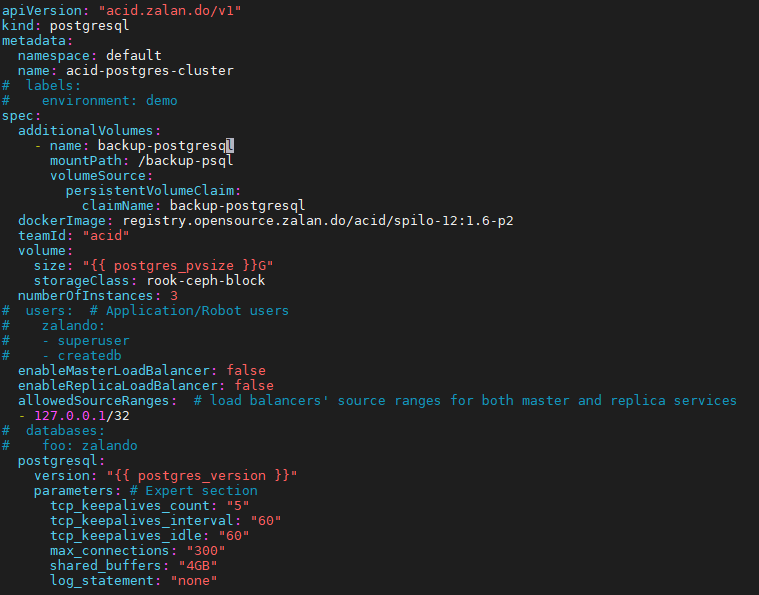
Task: Click false after enableReplicaLoadBalancer
Action: (254, 386)
